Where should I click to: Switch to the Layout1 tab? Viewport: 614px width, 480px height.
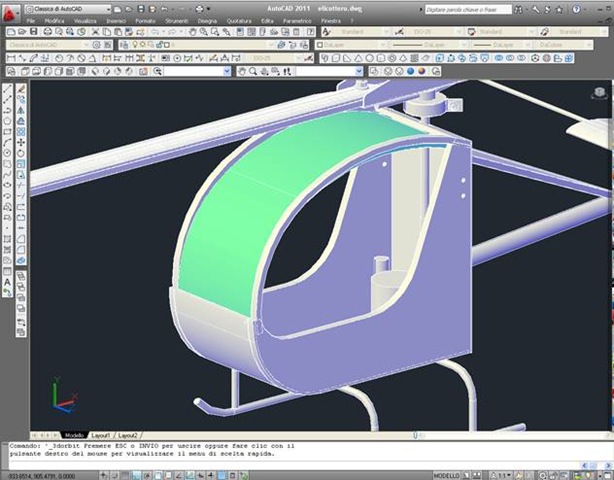[102, 436]
